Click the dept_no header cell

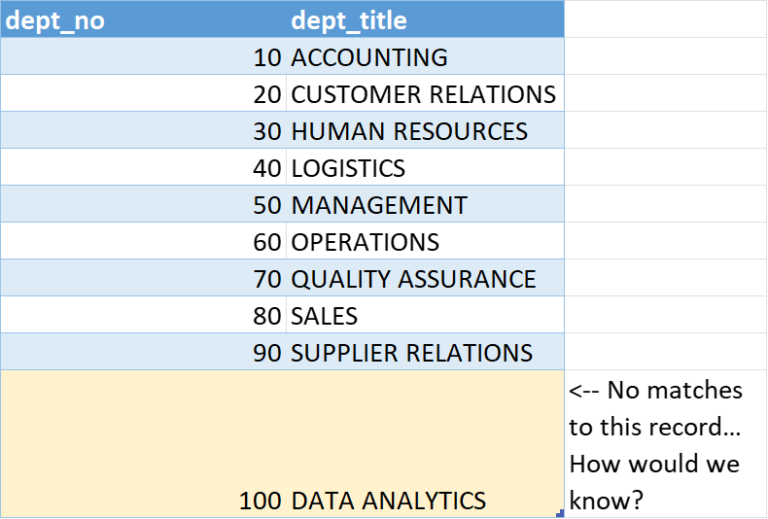[143, 20]
